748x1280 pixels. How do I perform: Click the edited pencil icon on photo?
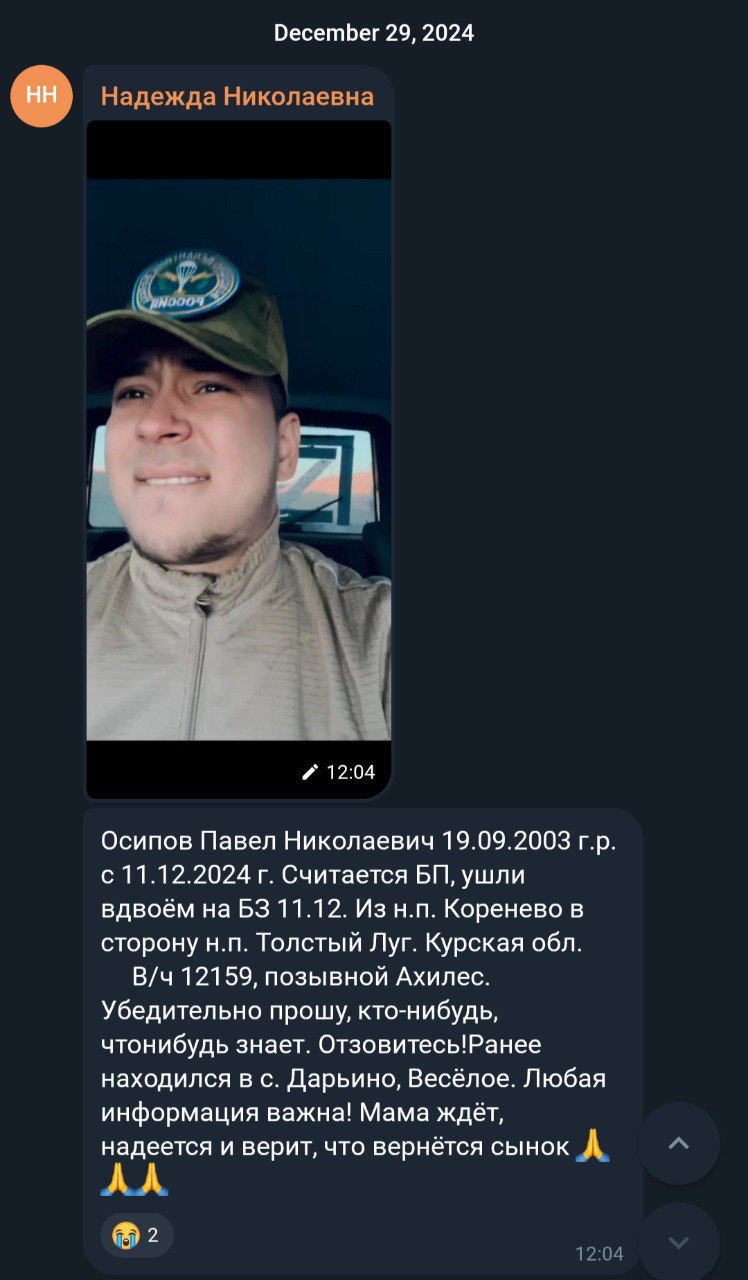click(310, 772)
